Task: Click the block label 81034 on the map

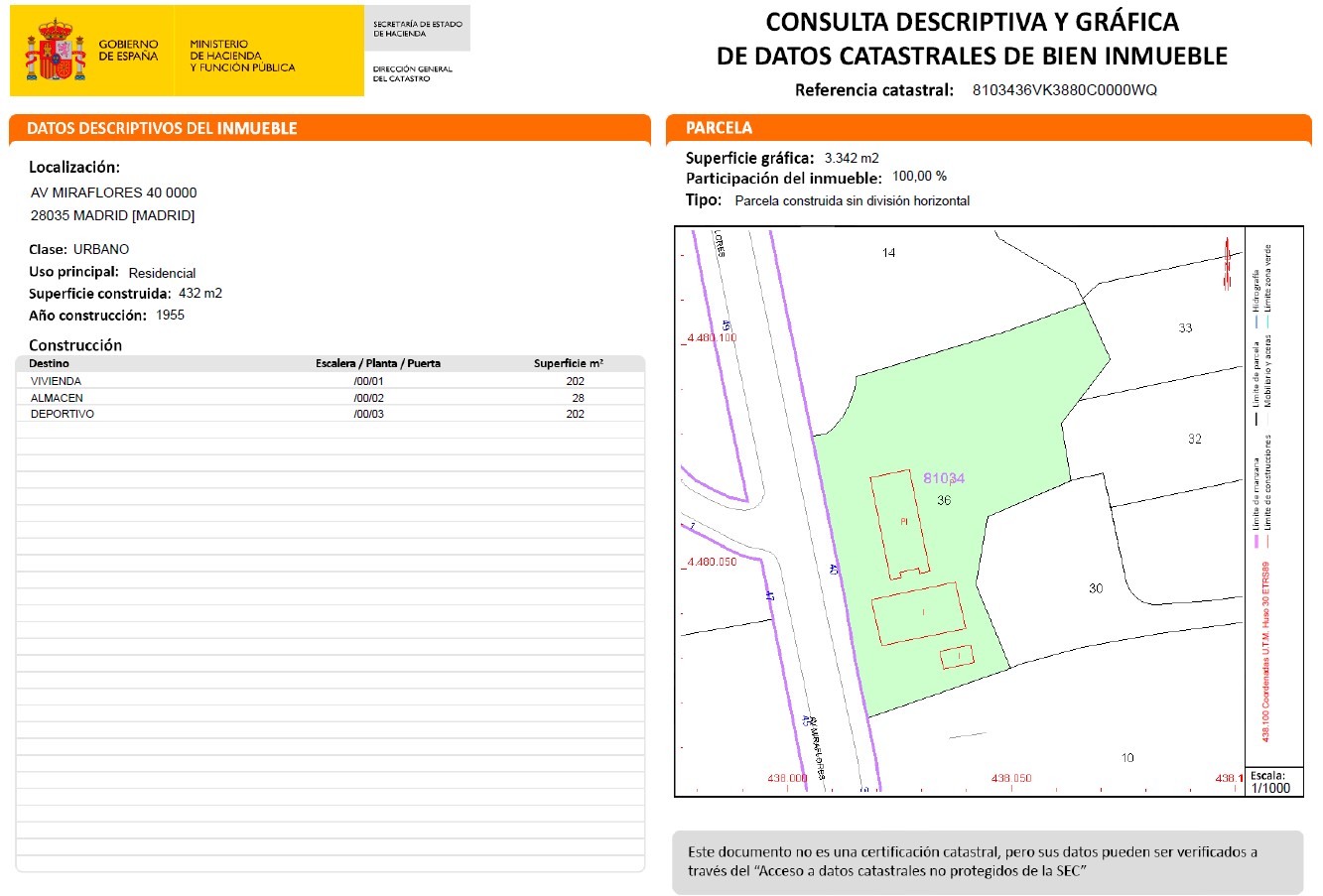Action: click(944, 478)
